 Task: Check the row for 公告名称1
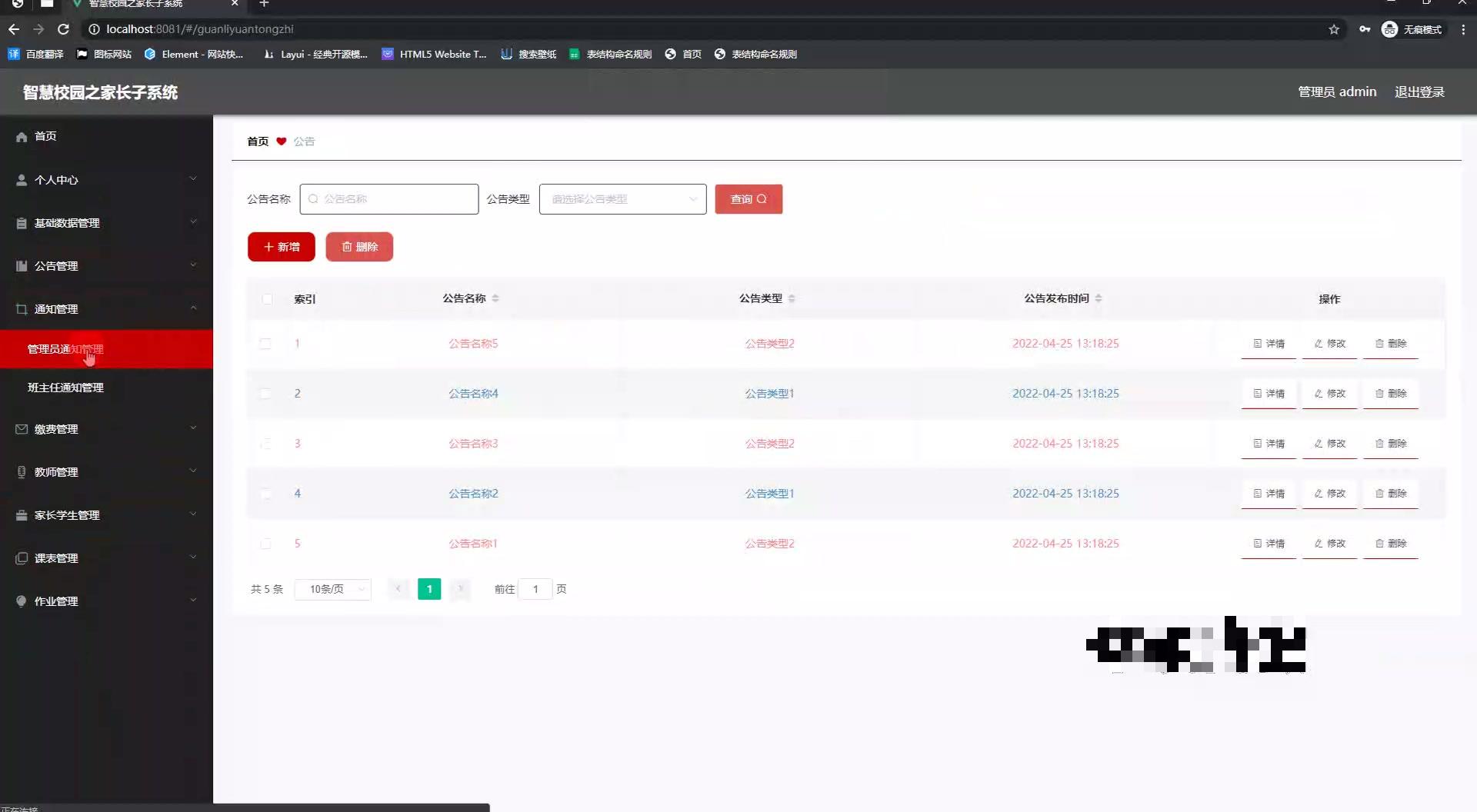(x=265, y=544)
